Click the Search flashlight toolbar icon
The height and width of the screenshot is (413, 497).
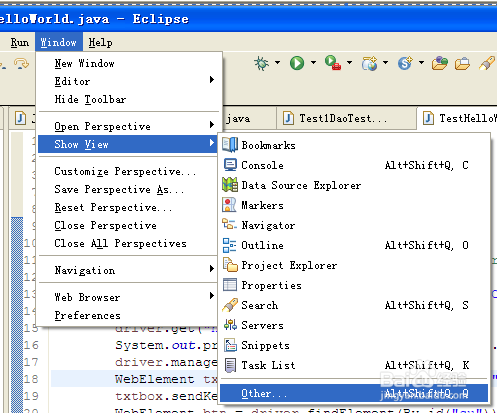(x=487, y=63)
